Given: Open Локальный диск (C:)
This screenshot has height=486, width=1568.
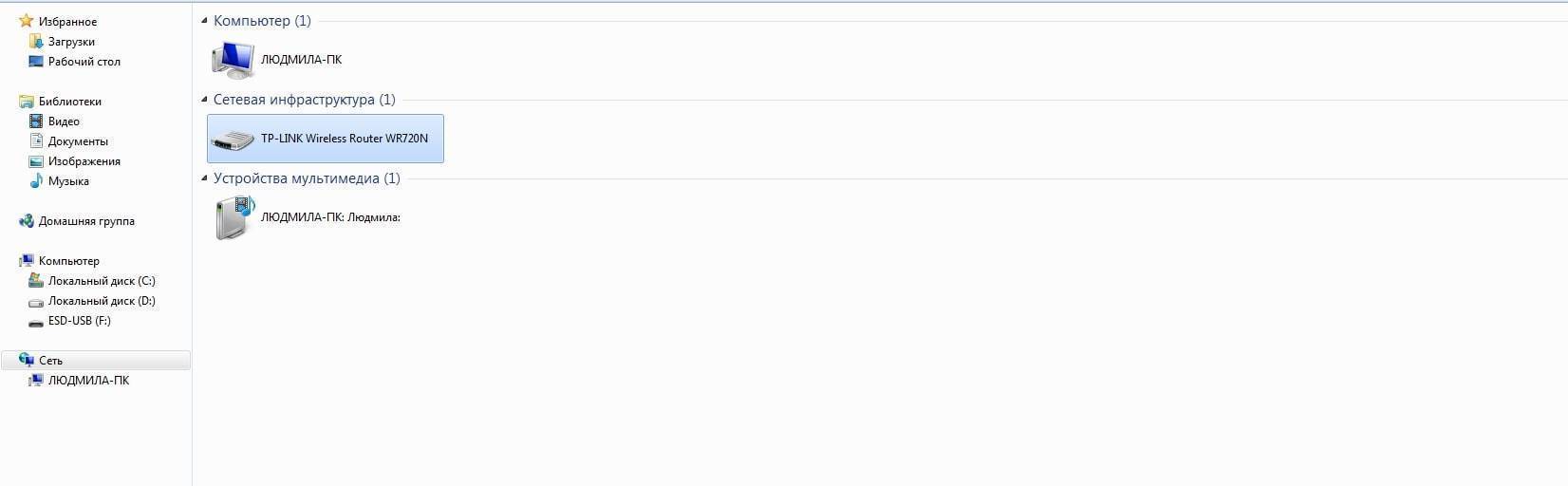Looking at the screenshot, I should click(x=102, y=281).
